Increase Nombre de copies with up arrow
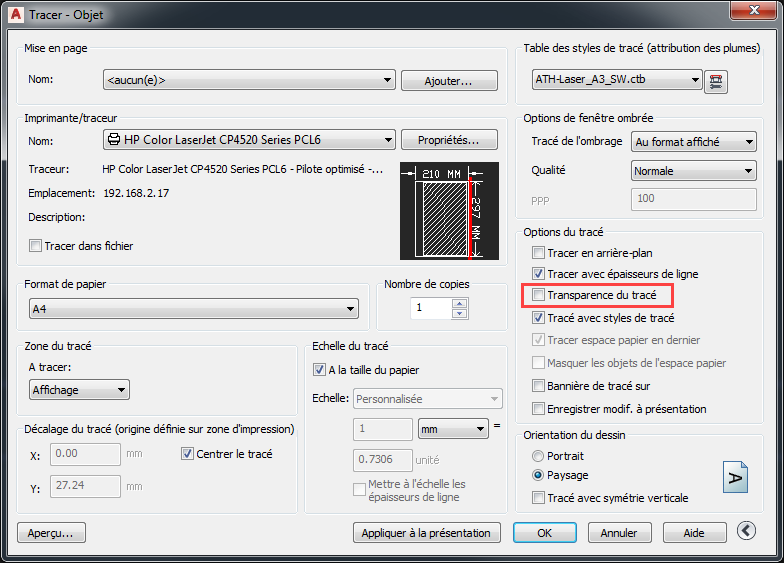The width and height of the screenshot is (784, 563). click(x=459, y=303)
